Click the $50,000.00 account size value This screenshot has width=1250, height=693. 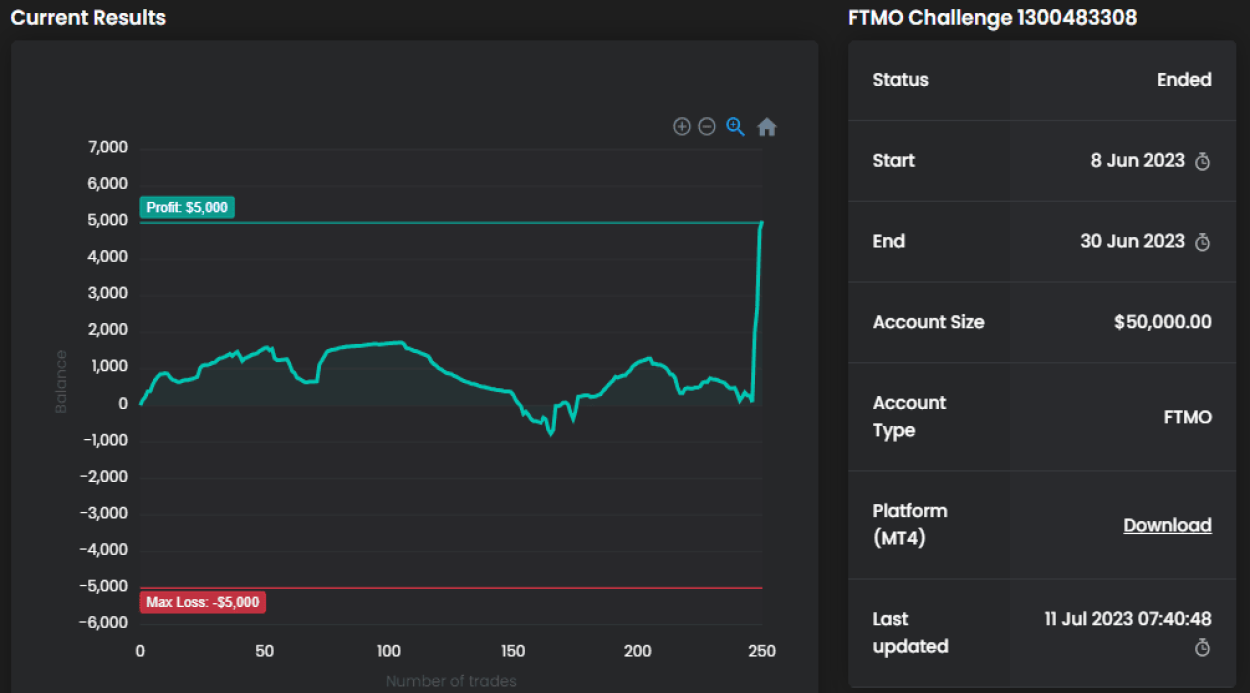1162,322
